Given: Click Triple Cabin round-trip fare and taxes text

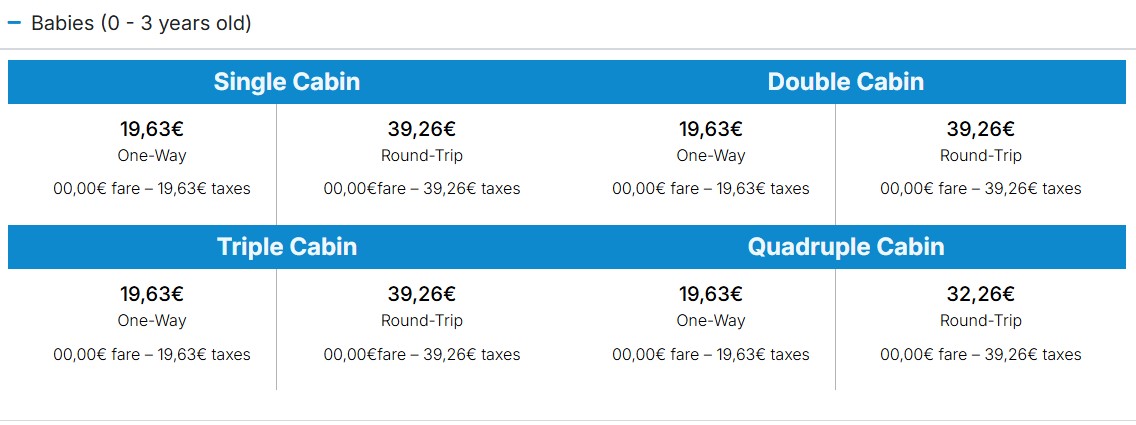Looking at the screenshot, I should (x=422, y=355).
